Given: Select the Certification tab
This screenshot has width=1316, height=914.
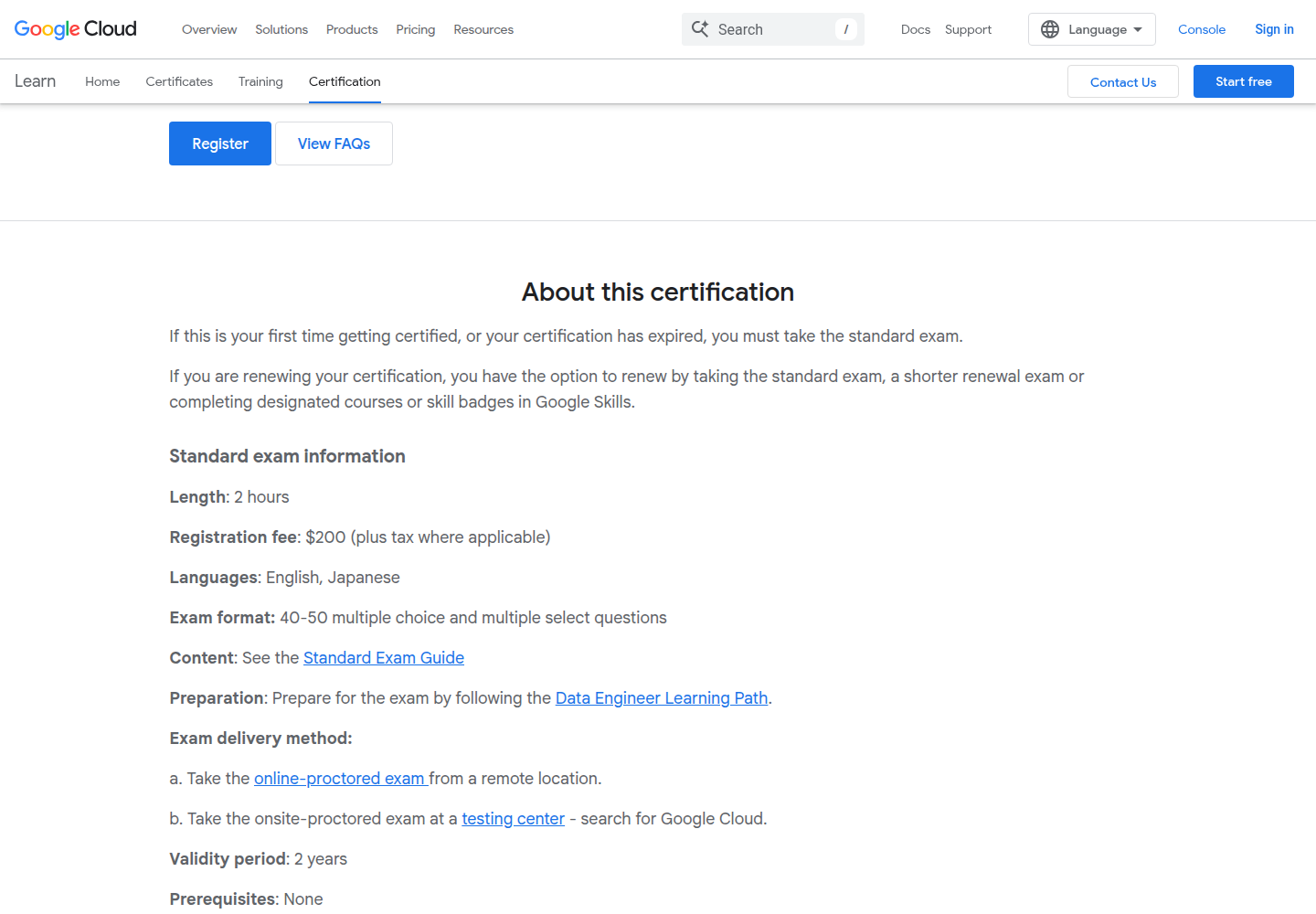Looking at the screenshot, I should coord(345,81).
